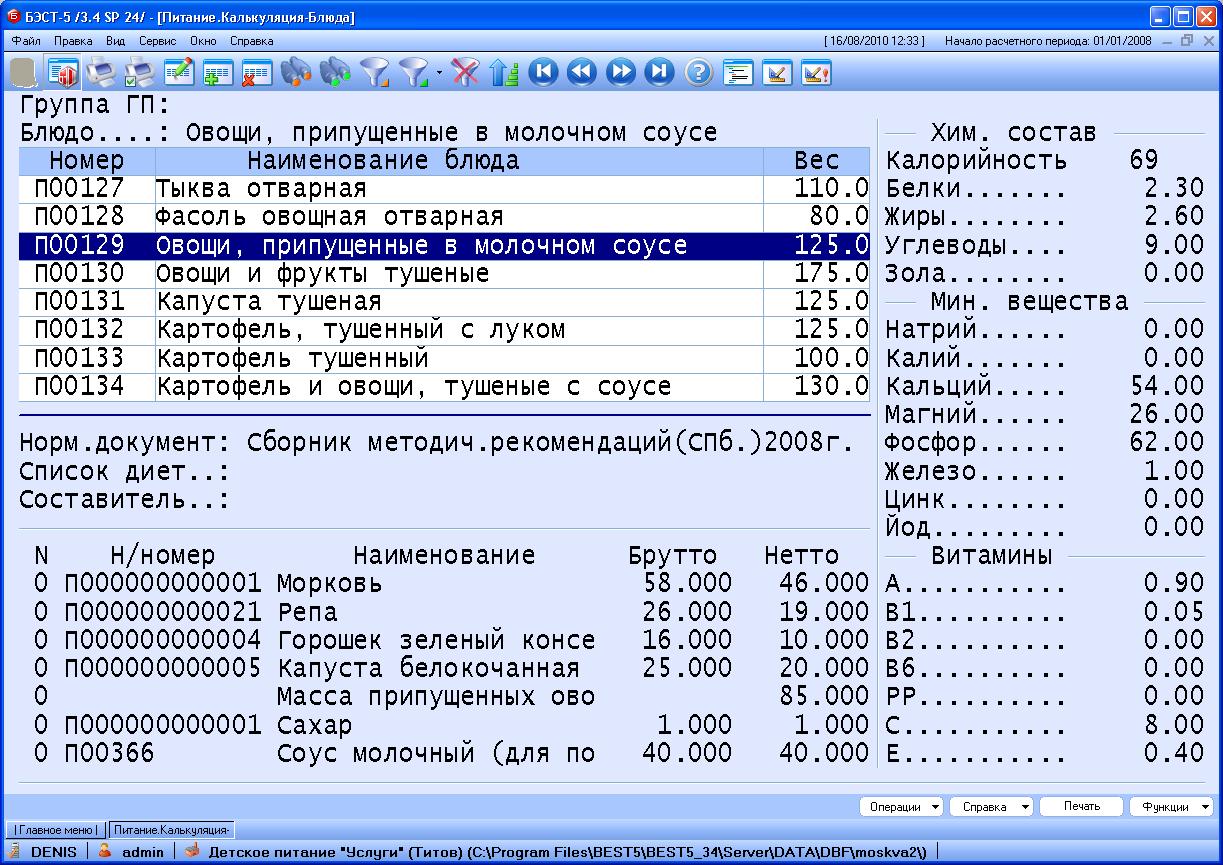Click the printer icon in the toolbar
The image size is (1223, 865).
[100, 72]
